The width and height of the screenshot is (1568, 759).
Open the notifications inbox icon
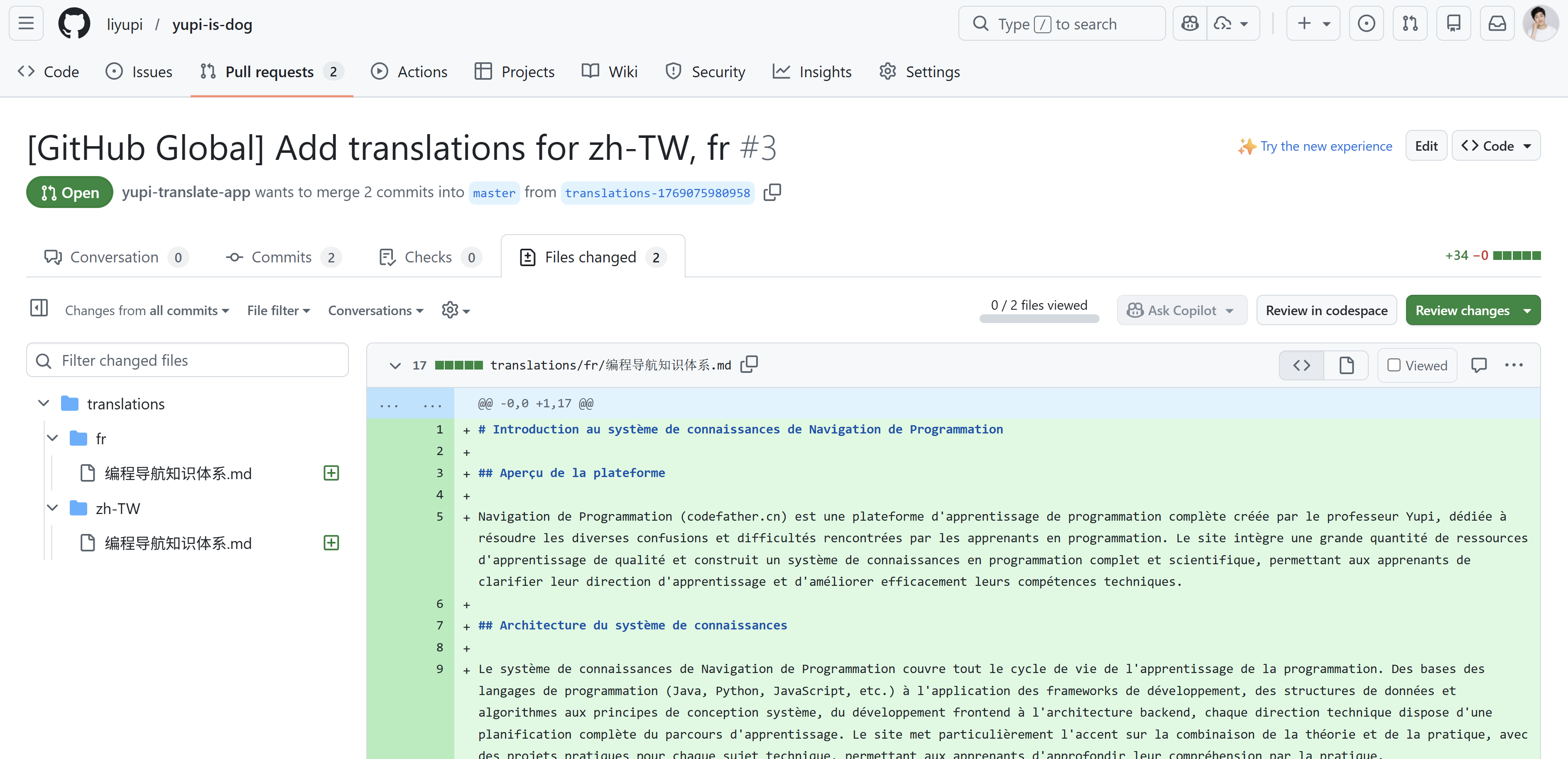point(1497,24)
